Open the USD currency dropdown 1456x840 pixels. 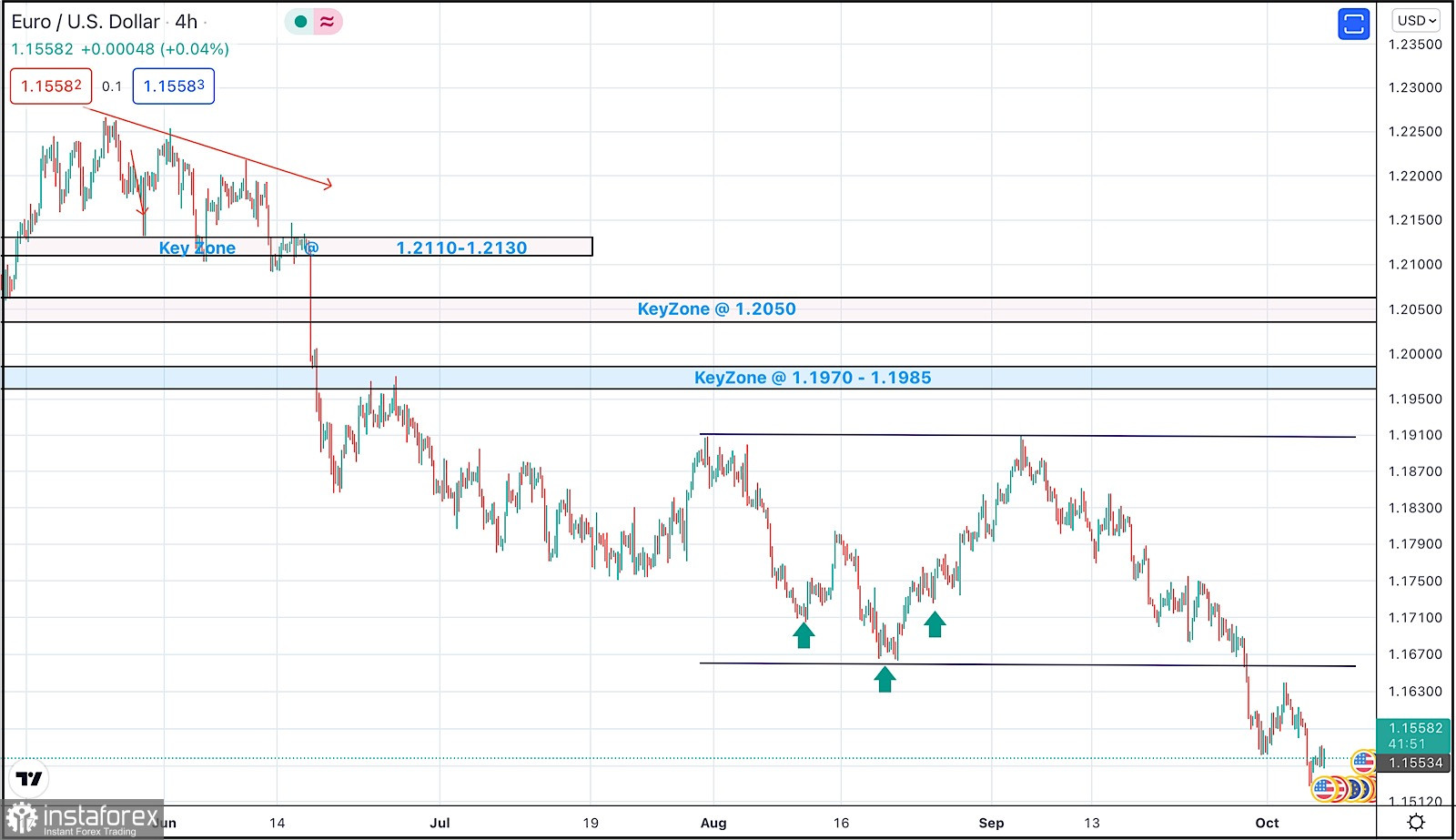pos(1416,20)
